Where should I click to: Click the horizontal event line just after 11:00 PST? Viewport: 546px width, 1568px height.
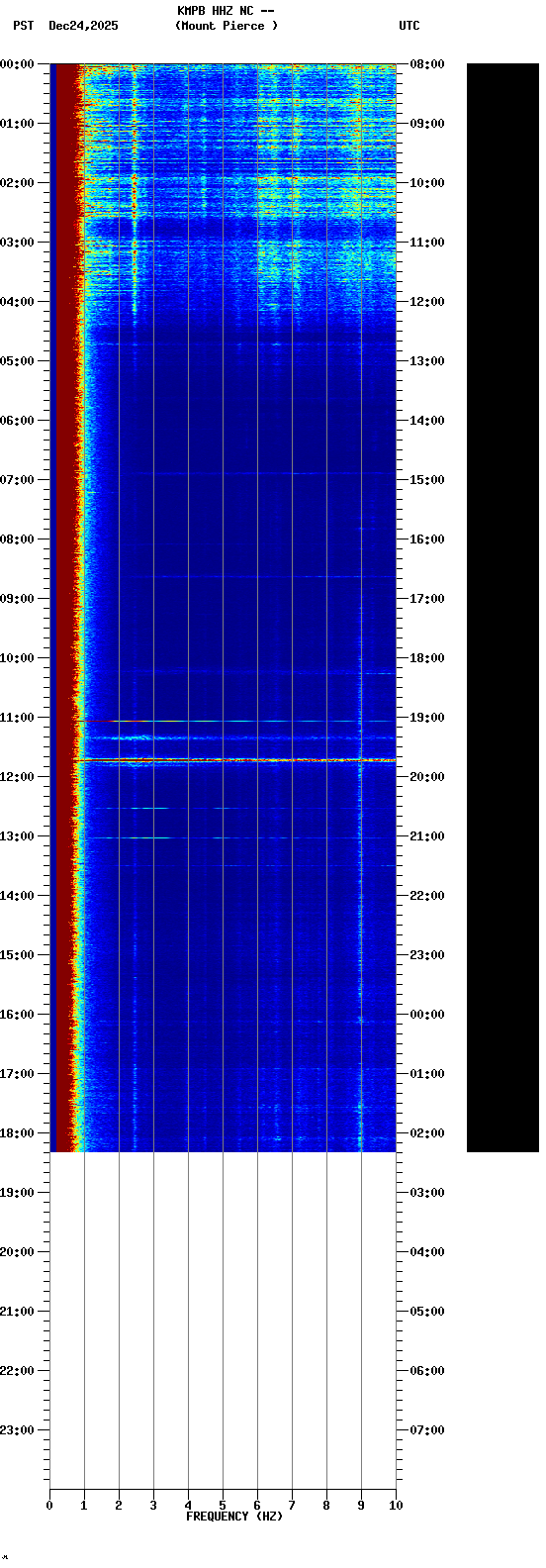(237, 721)
